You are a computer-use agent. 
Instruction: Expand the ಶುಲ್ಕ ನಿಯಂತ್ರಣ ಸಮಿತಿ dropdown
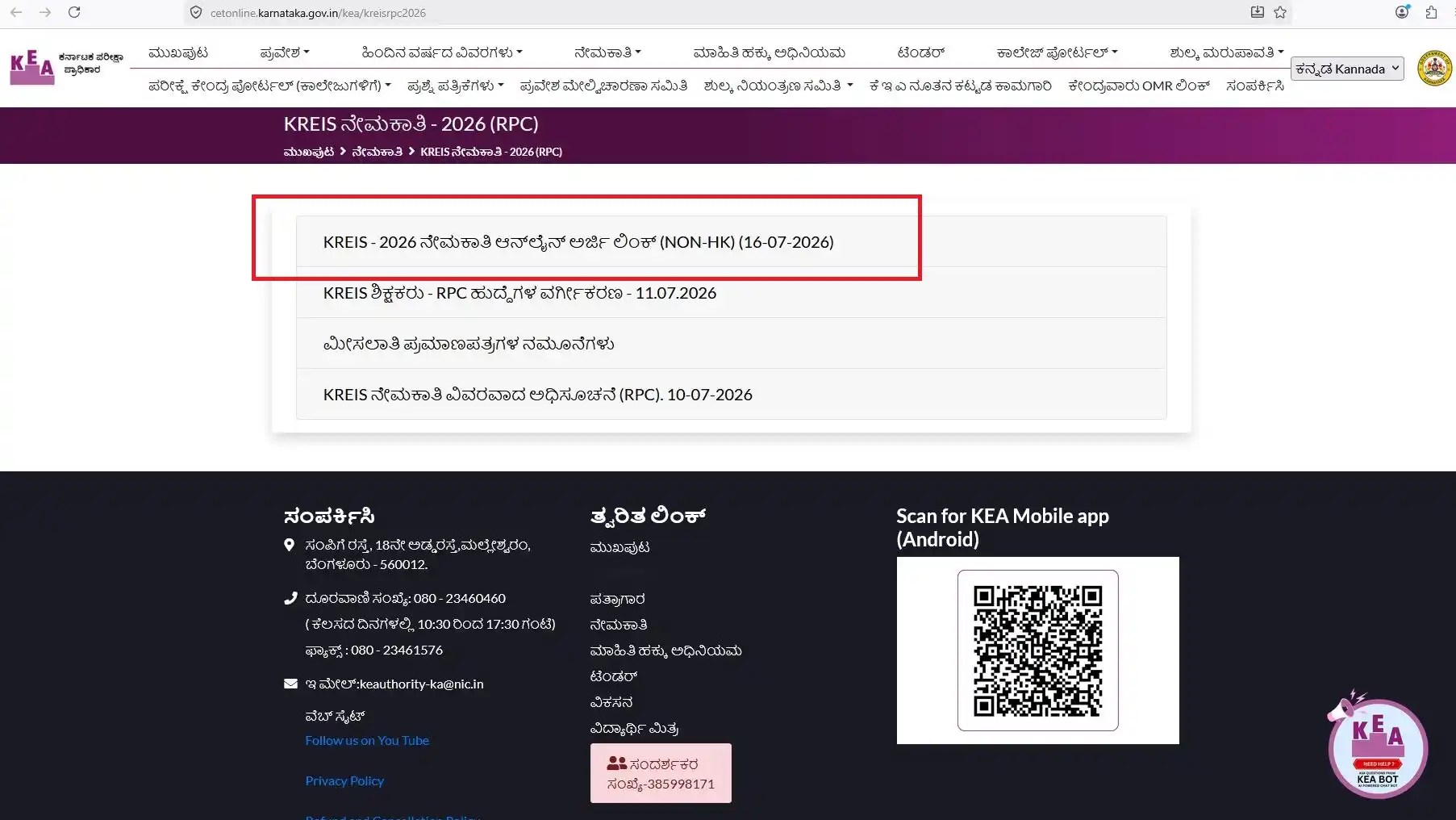pyautogui.click(x=778, y=86)
